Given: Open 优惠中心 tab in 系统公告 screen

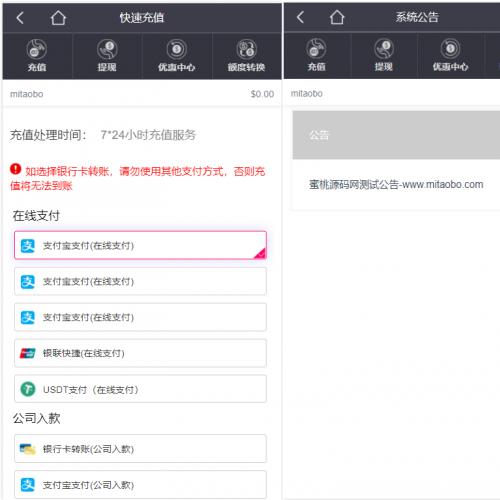Looking at the screenshot, I should pyautogui.click(x=450, y=55).
